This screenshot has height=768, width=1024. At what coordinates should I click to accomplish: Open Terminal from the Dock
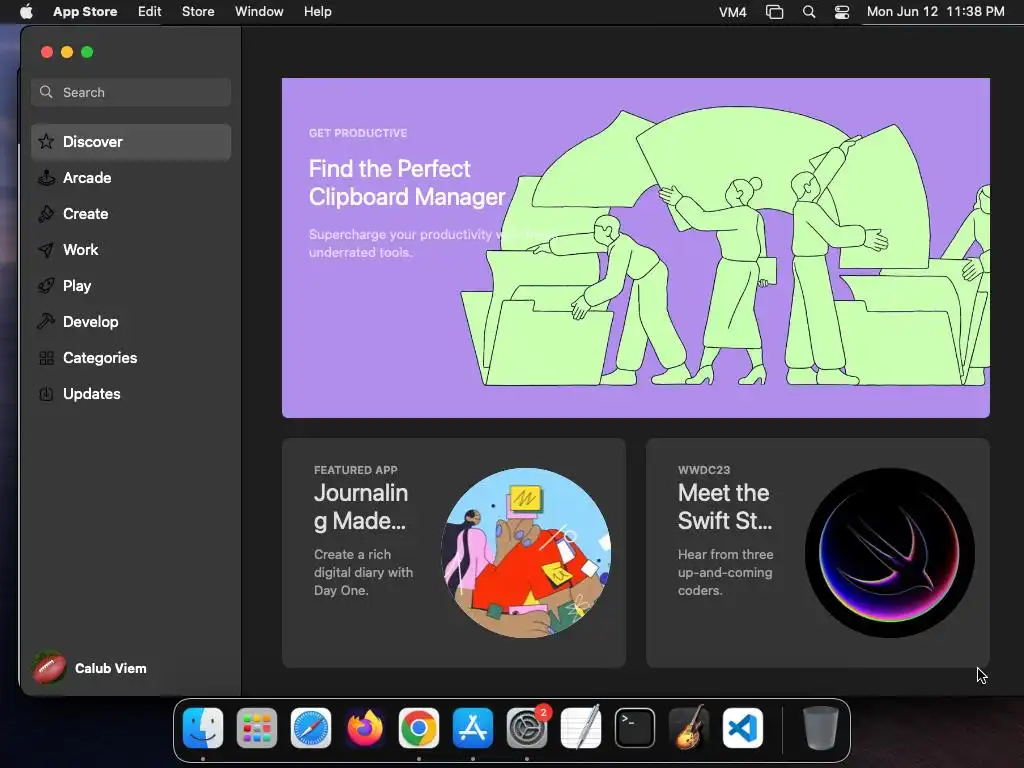(x=635, y=728)
